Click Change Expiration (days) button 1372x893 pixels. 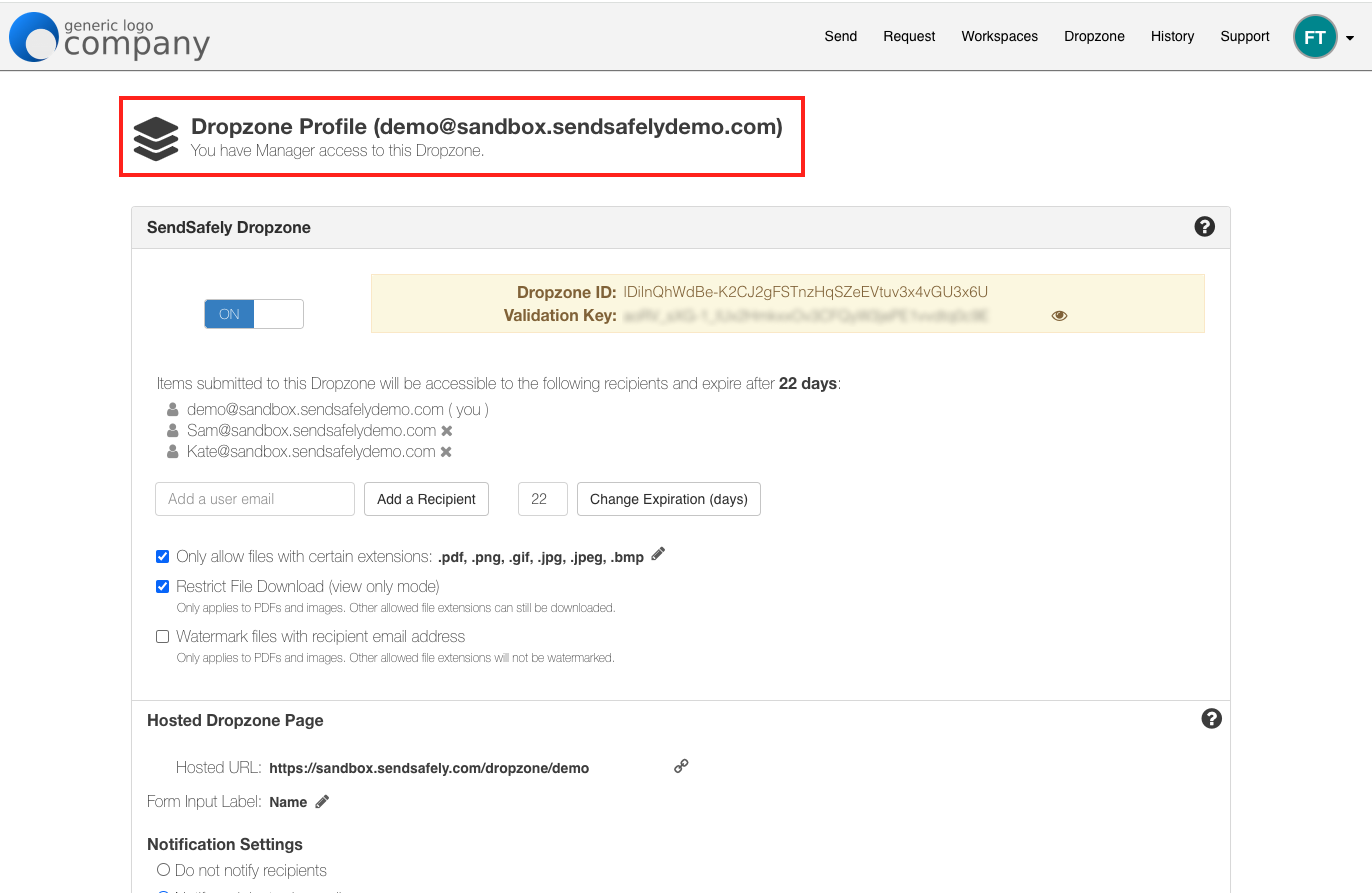(669, 499)
